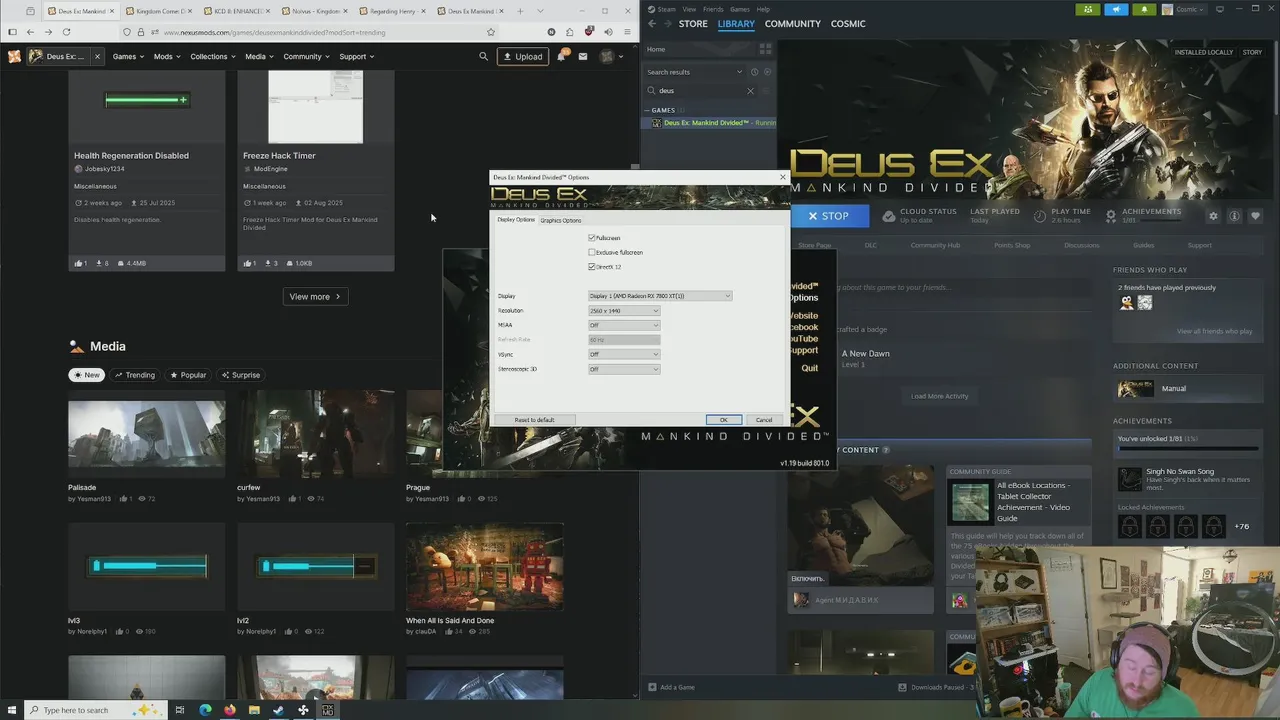Switch to Regarding Henry browser tab
The height and width of the screenshot is (720, 1280).
pyautogui.click(x=392, y=11)
